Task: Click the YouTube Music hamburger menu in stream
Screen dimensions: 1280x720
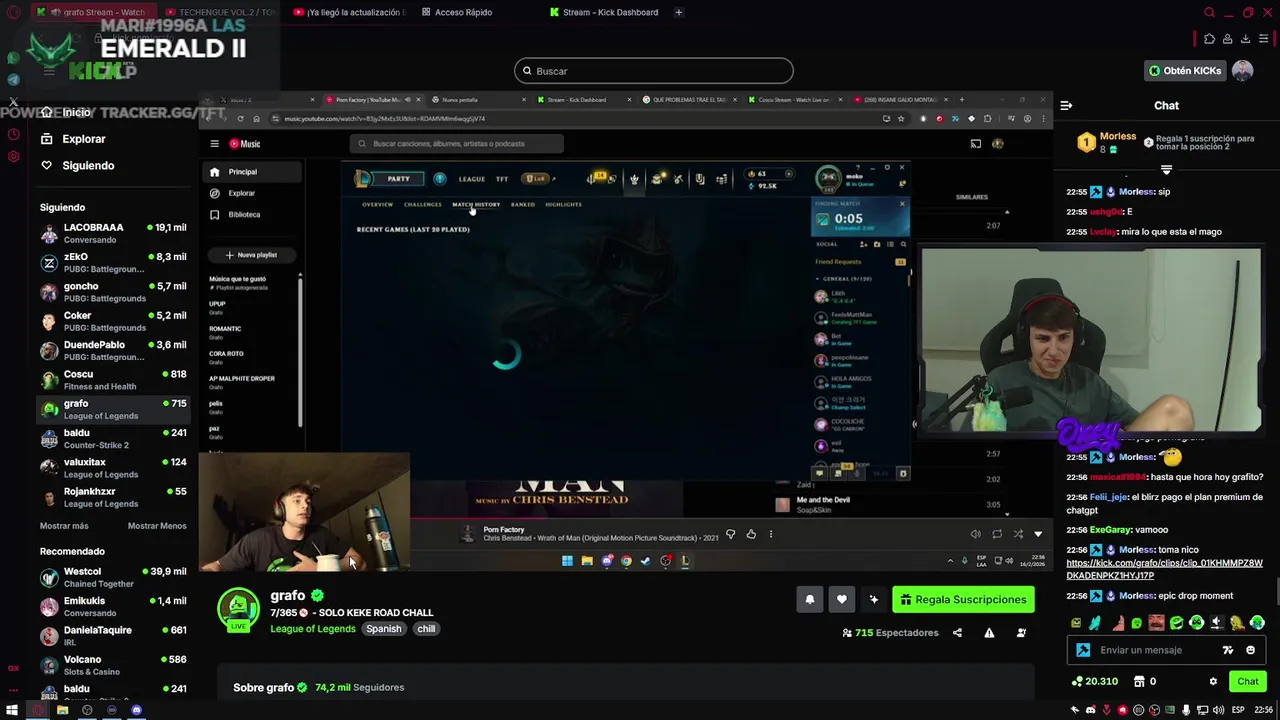Action: 214,144
